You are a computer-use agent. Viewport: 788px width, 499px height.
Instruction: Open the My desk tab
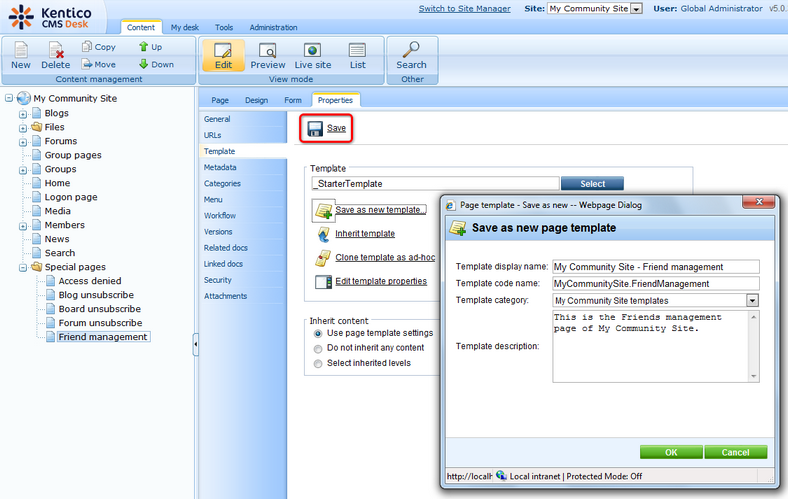coord(184,27)
